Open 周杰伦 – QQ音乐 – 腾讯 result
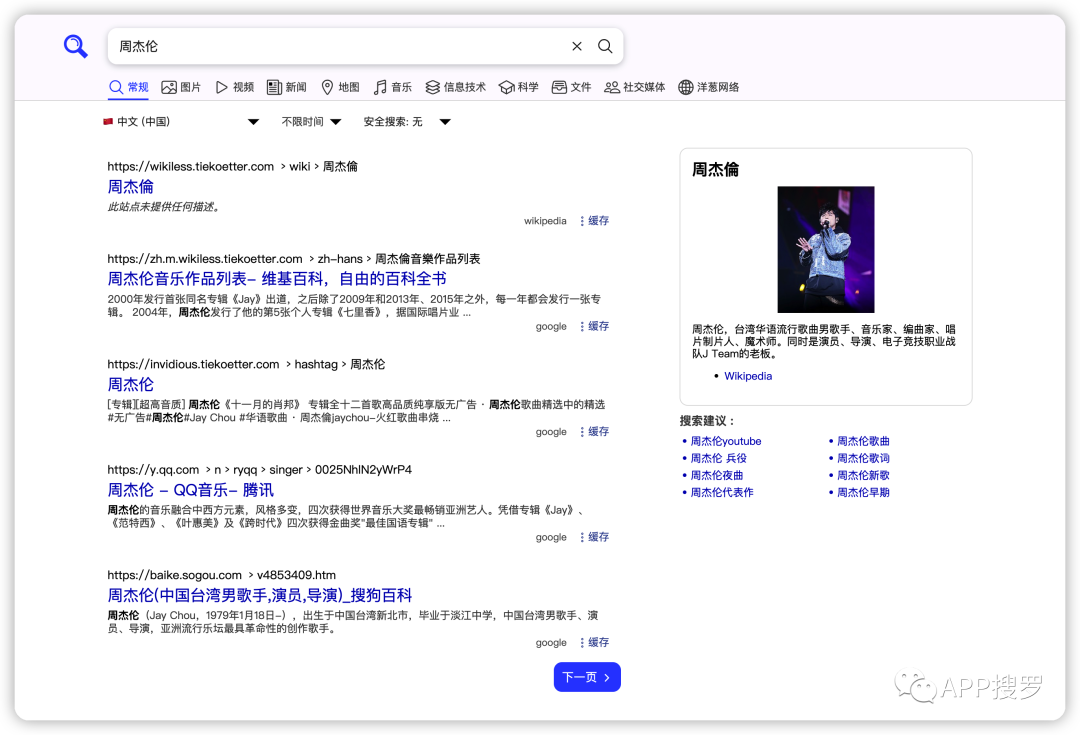Viewport: 1080px width, 735px height. [x=191, y=490]
